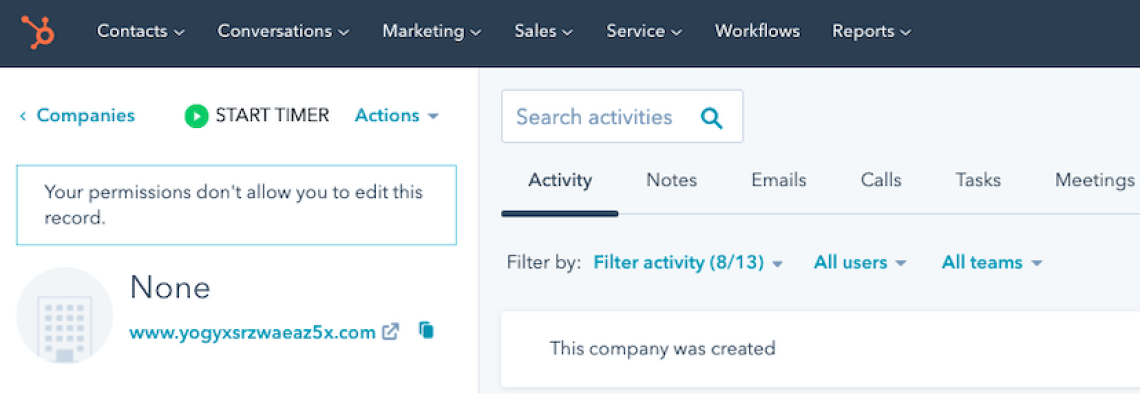Expand the All teams filter
This screenshot has height=394, width=1140.
(992, 263)
